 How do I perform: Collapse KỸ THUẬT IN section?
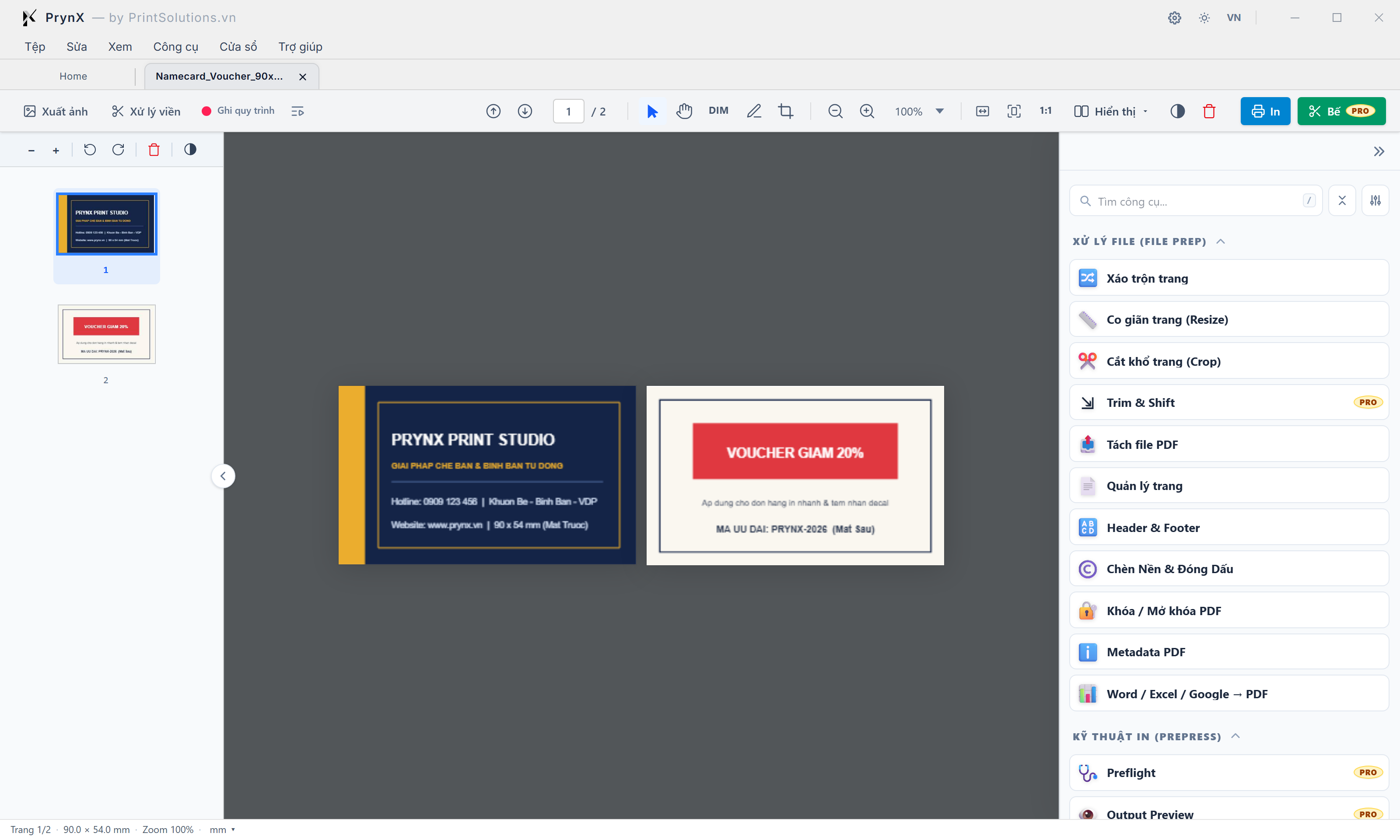pos(1236,736)
